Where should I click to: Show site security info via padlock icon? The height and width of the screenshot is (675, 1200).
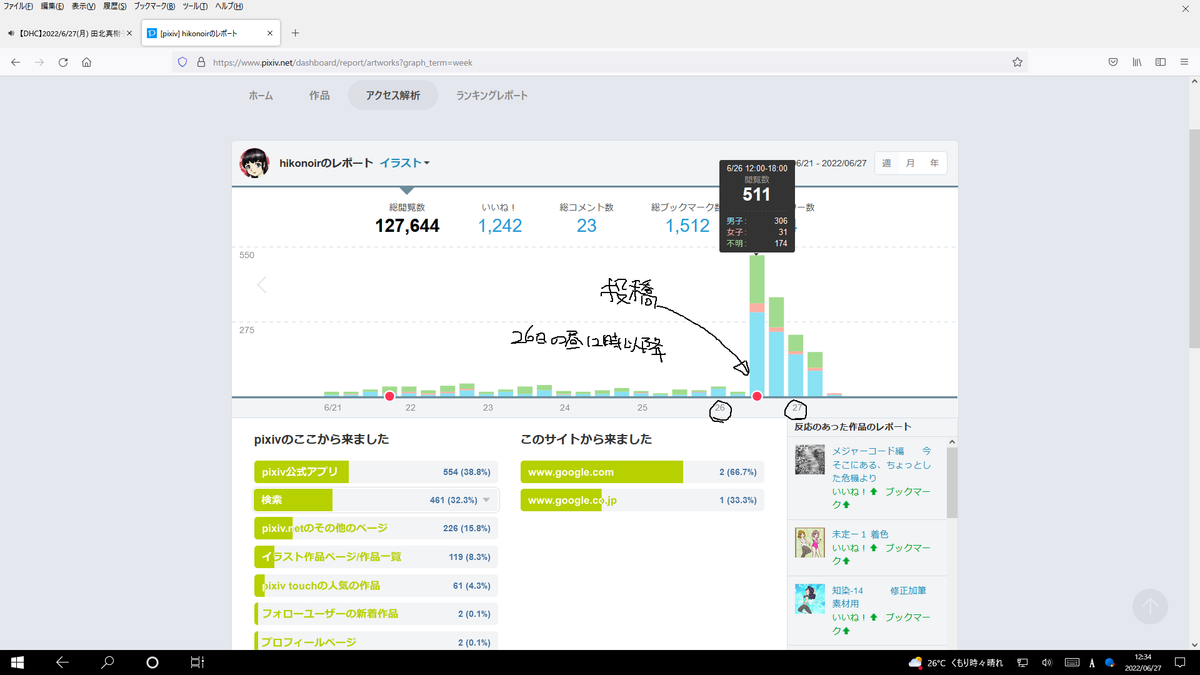click(201, 62)
